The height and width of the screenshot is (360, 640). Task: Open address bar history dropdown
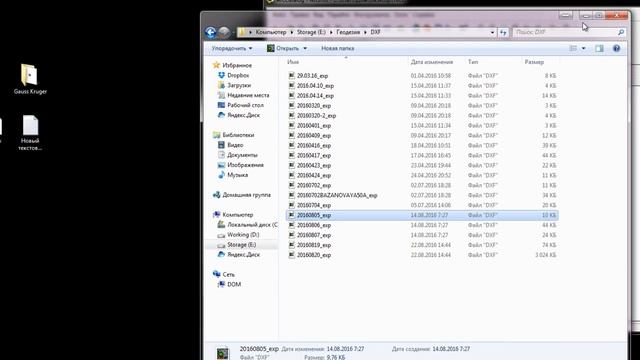coord(492,32)
